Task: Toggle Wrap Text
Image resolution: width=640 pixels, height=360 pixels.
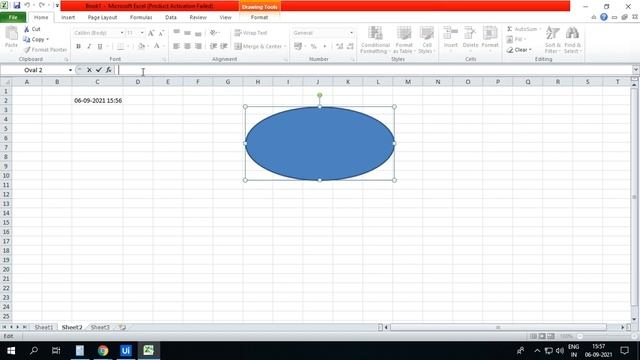Action: tap(251, 33)
